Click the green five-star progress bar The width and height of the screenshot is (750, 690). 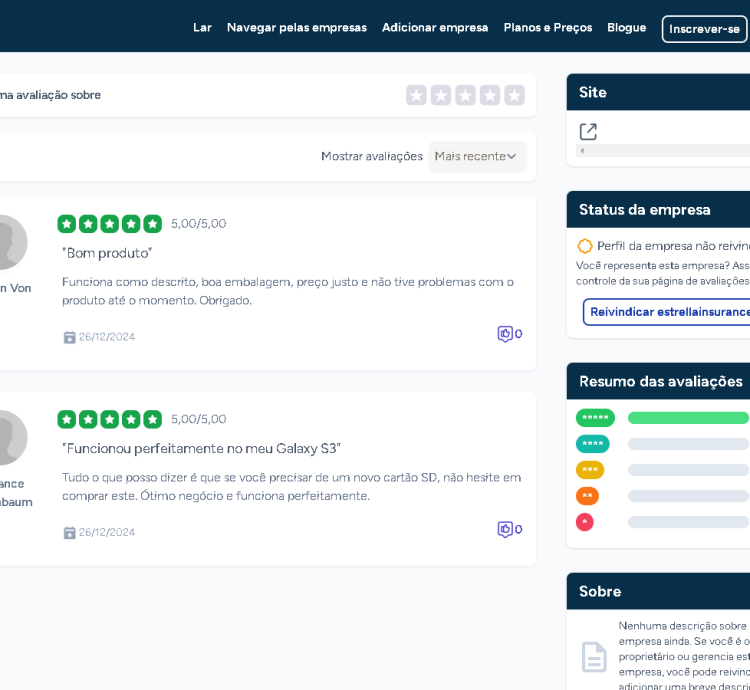[x=688, y=418]
